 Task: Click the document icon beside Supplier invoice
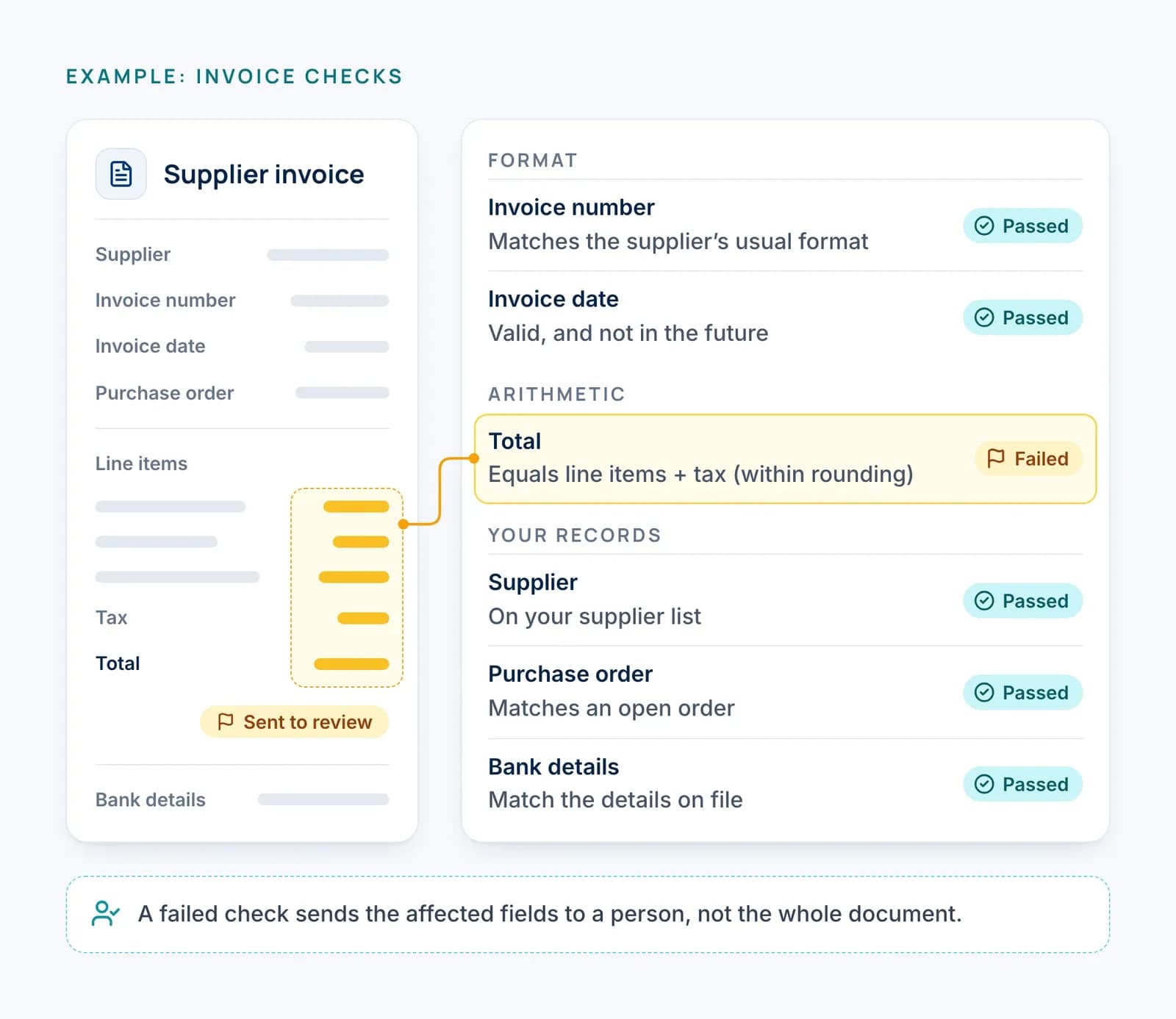121,174
